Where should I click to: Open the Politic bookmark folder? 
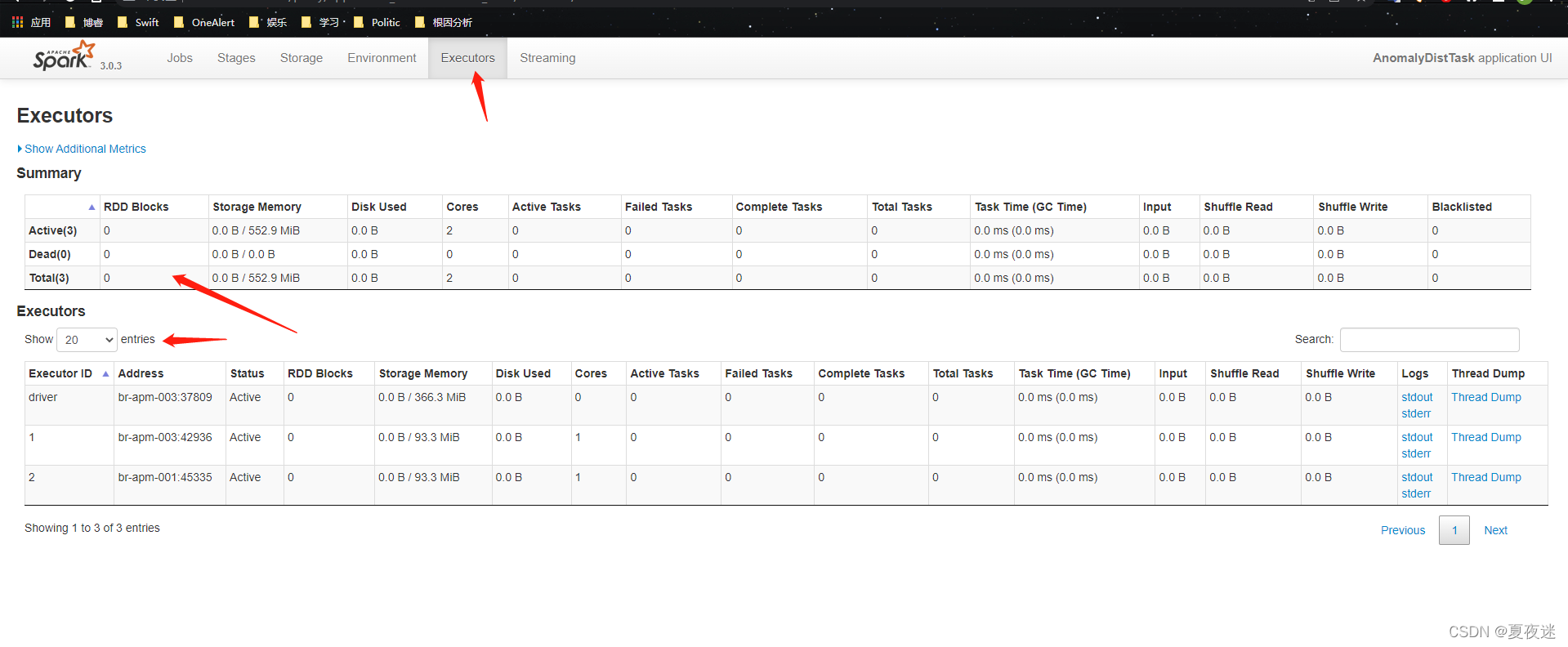pyautogui.click(x=377, y=22)
